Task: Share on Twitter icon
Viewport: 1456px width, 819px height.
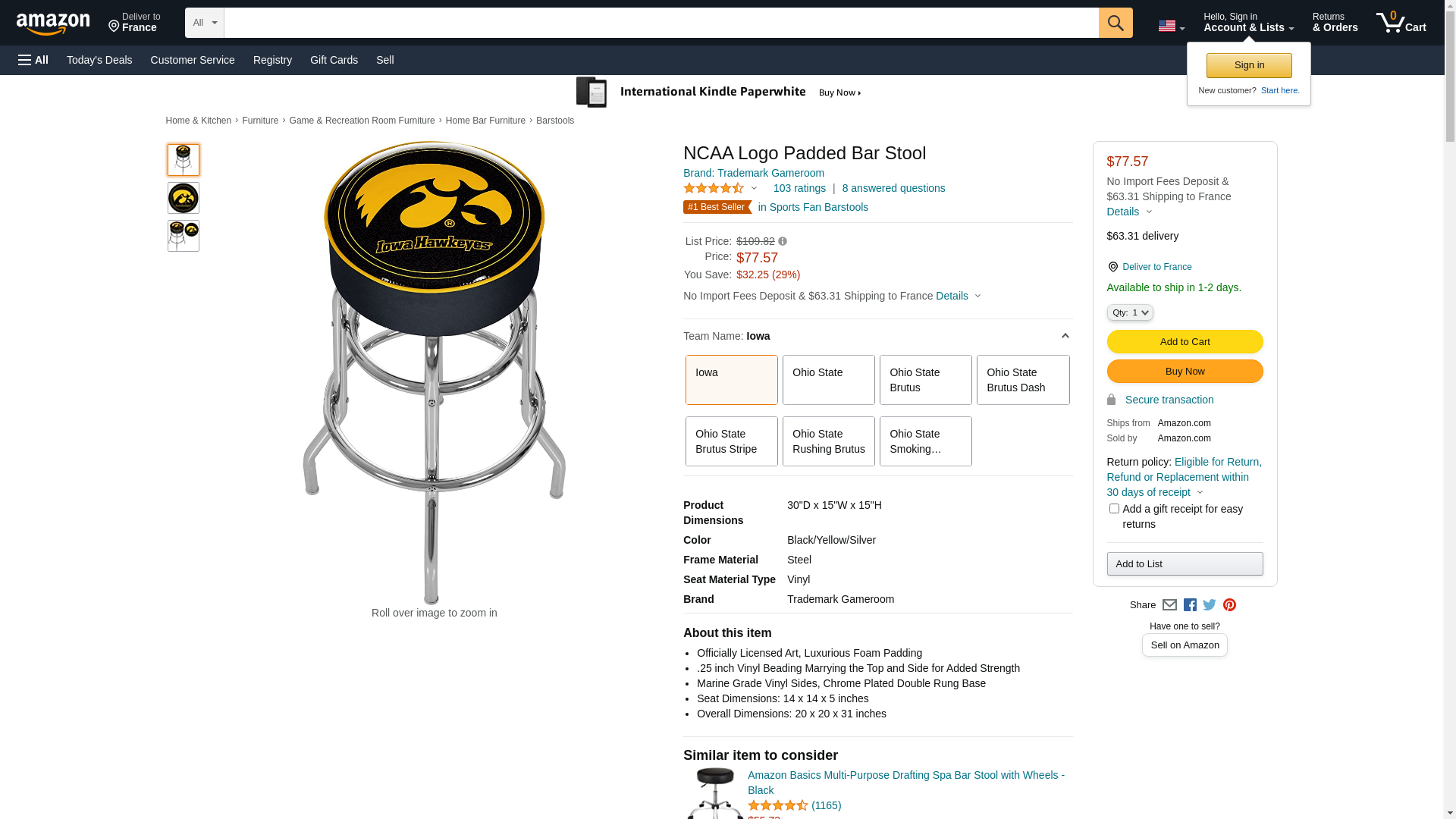Action: [x=1210, y=605]
